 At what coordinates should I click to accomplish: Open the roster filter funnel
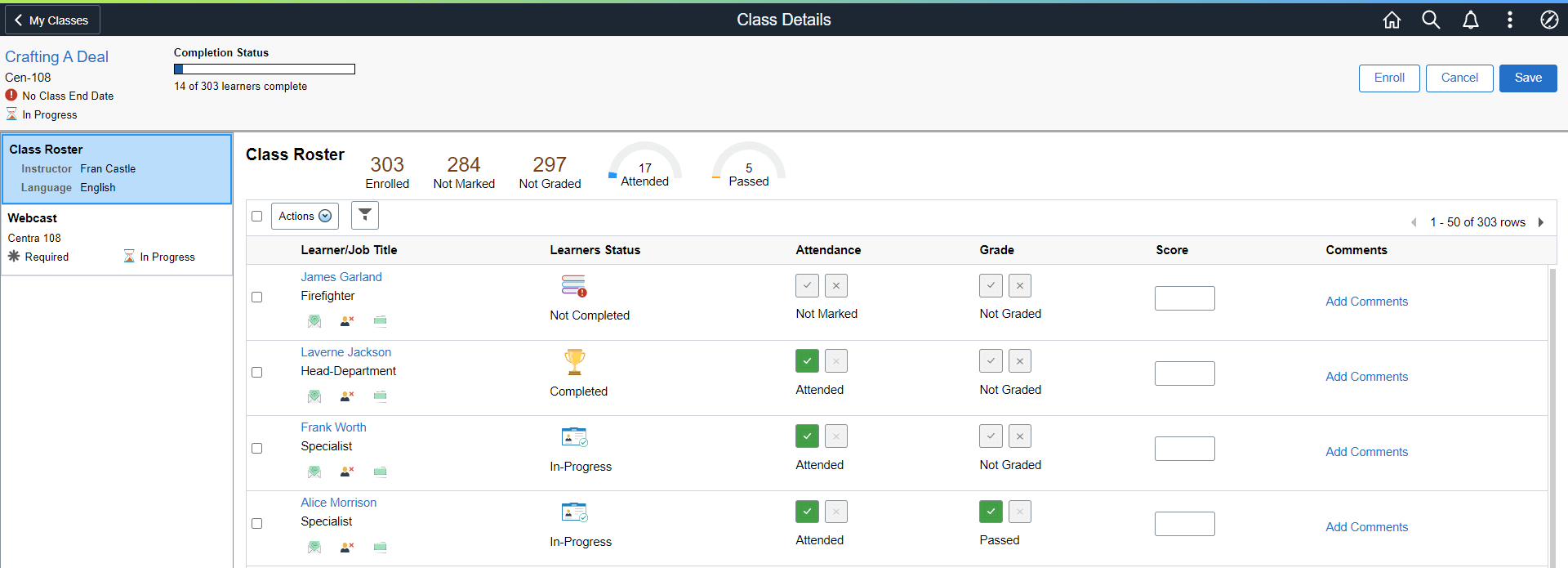365,215
